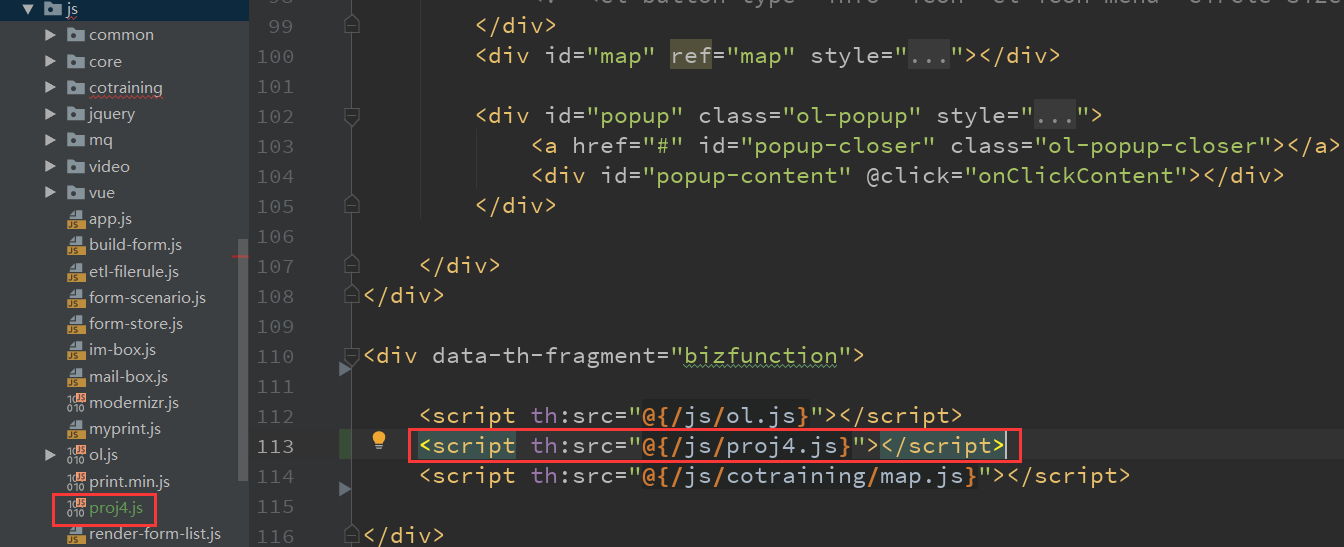The image size is (1344, 547).
Task: Expand the mq folder arrow
Action: click(50, 140)
